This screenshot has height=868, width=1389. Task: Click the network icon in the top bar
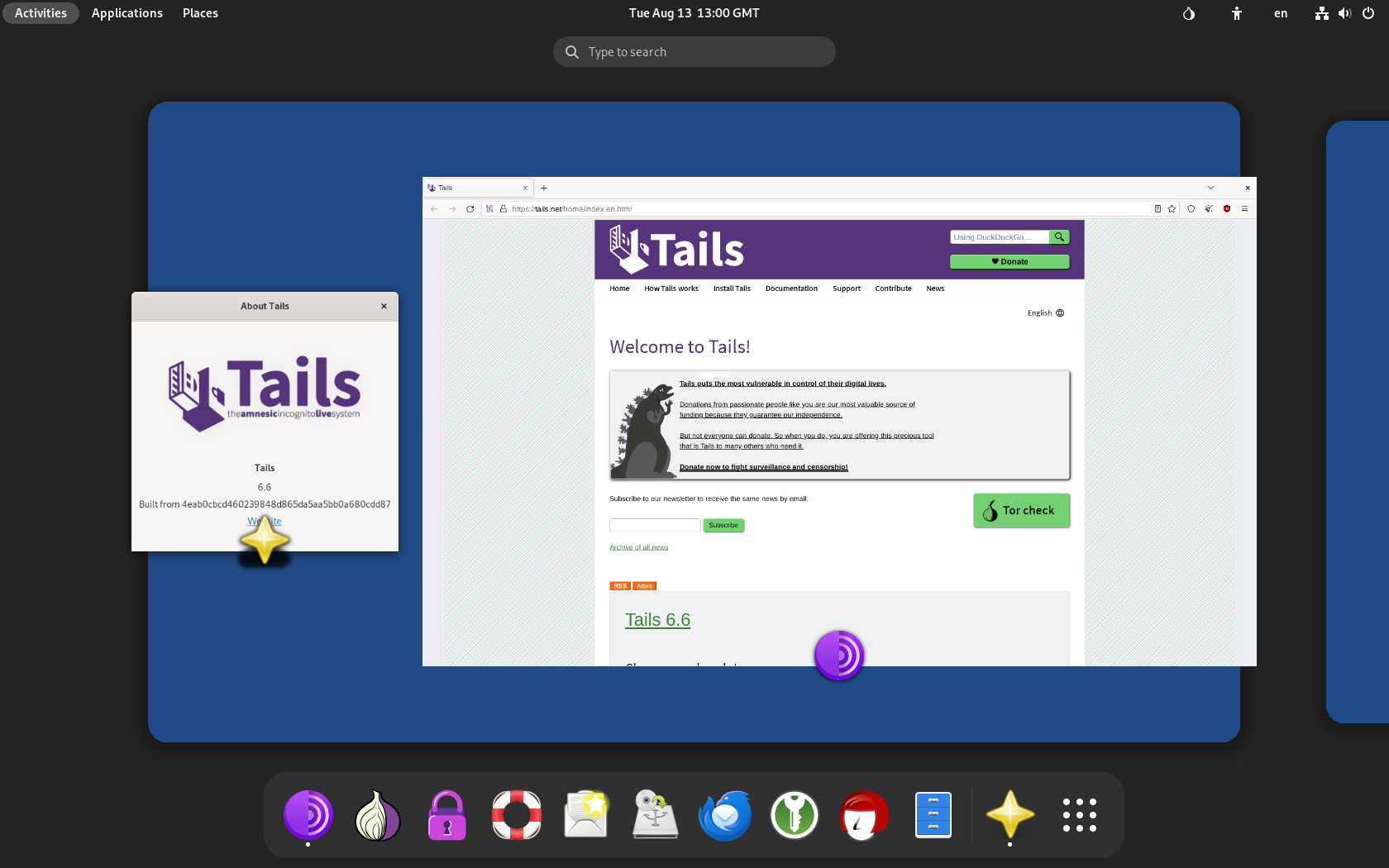1322,13
